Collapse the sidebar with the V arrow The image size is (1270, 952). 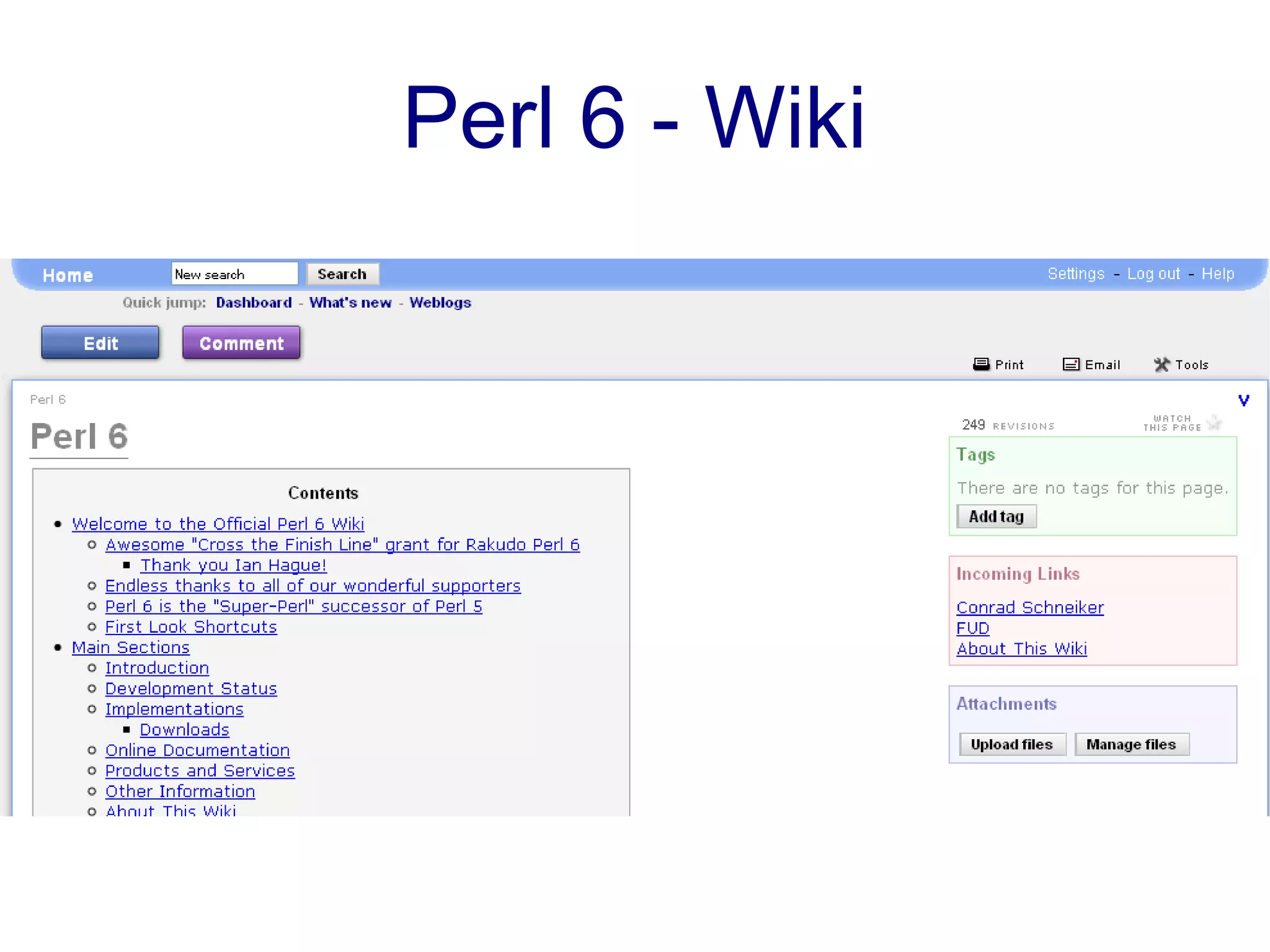tap(1243, 400)
